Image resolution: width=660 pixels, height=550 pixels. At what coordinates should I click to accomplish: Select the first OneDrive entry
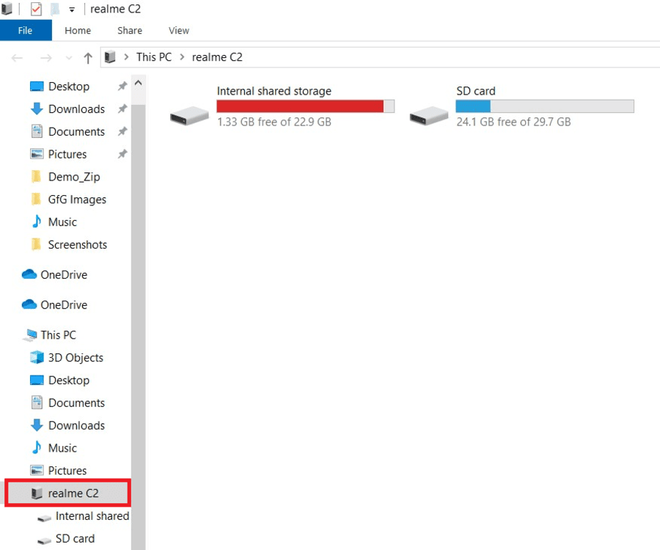coord(64,275)
